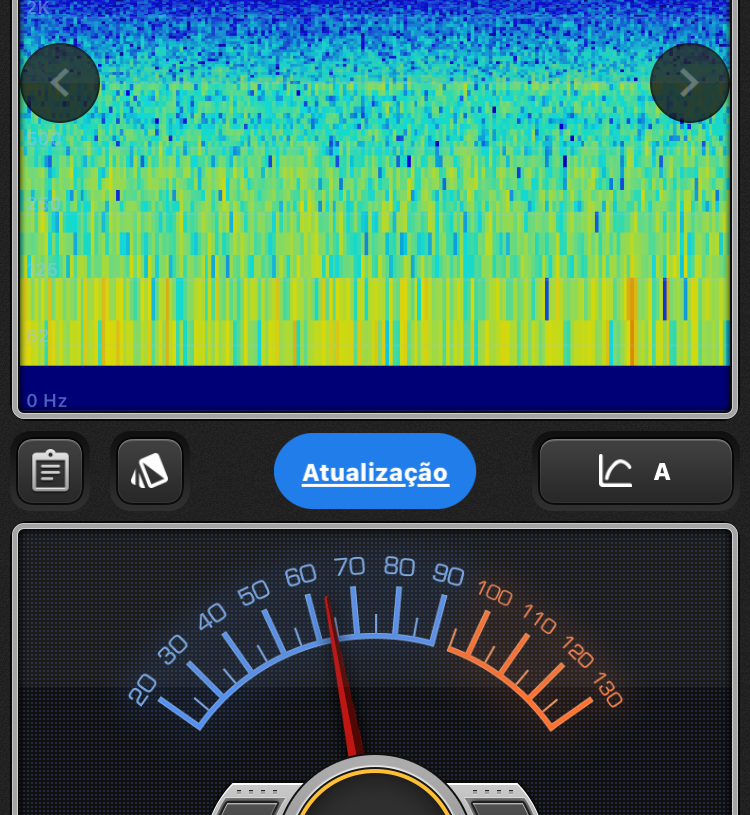Click the 70 mark on the dial
The image size is (750, 815).
[x=349, y=567]
